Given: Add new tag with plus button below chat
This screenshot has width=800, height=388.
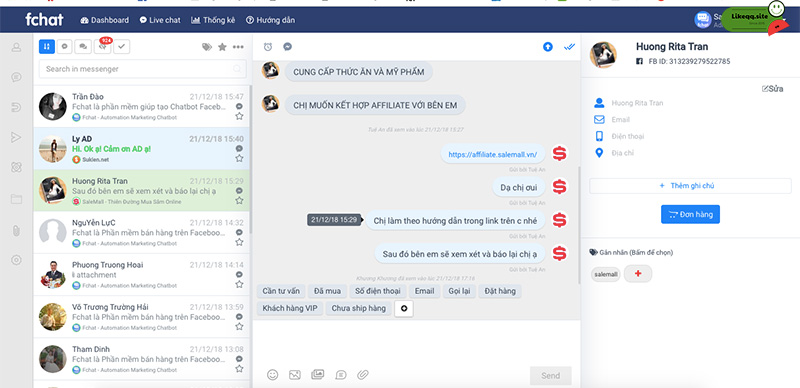Looking at the screenshot, I should 404,308.
